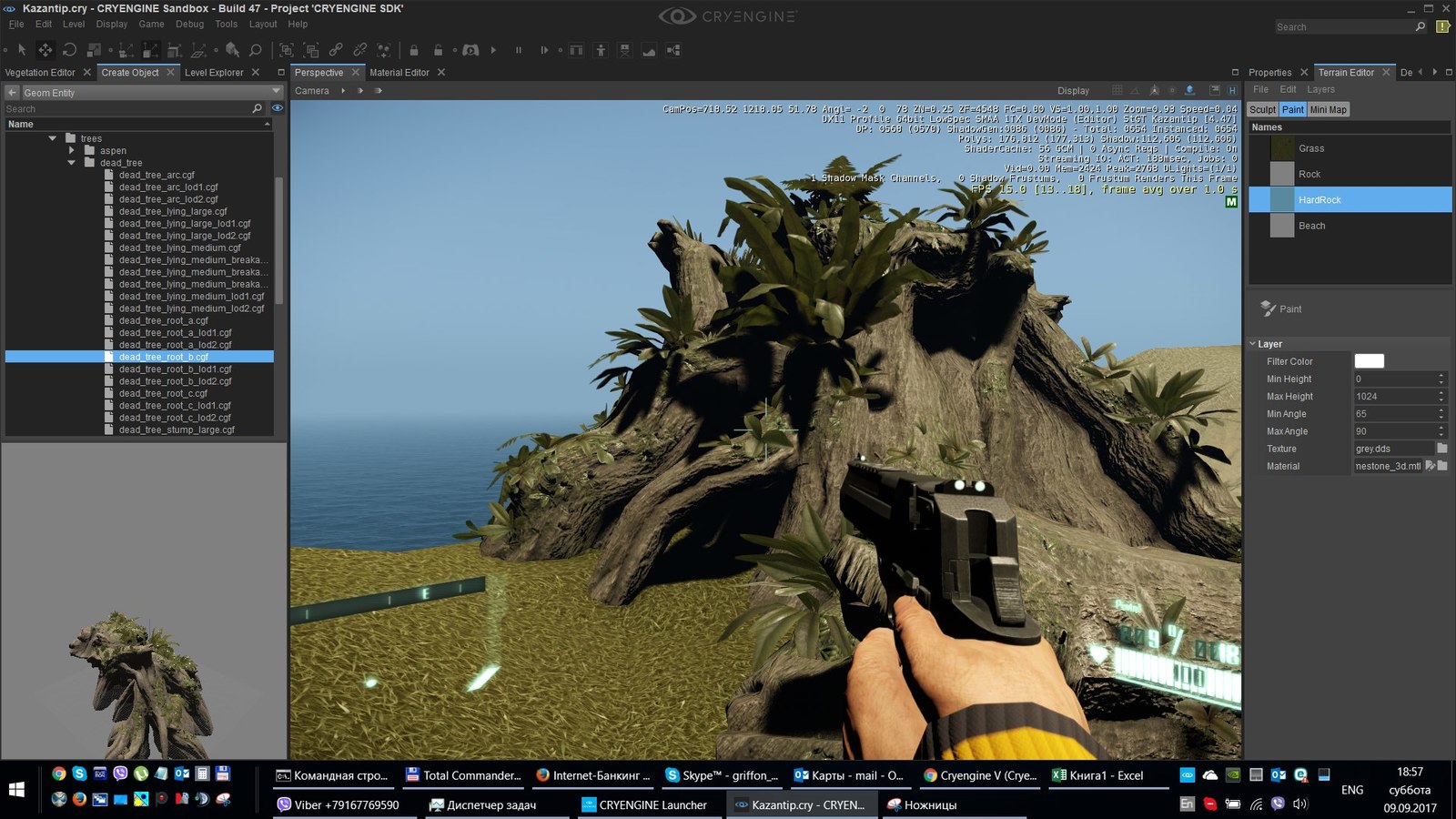The height and width of the screenshot is (819, 1456).
Task: Click the Paint brush label button
Action: 1290,309
